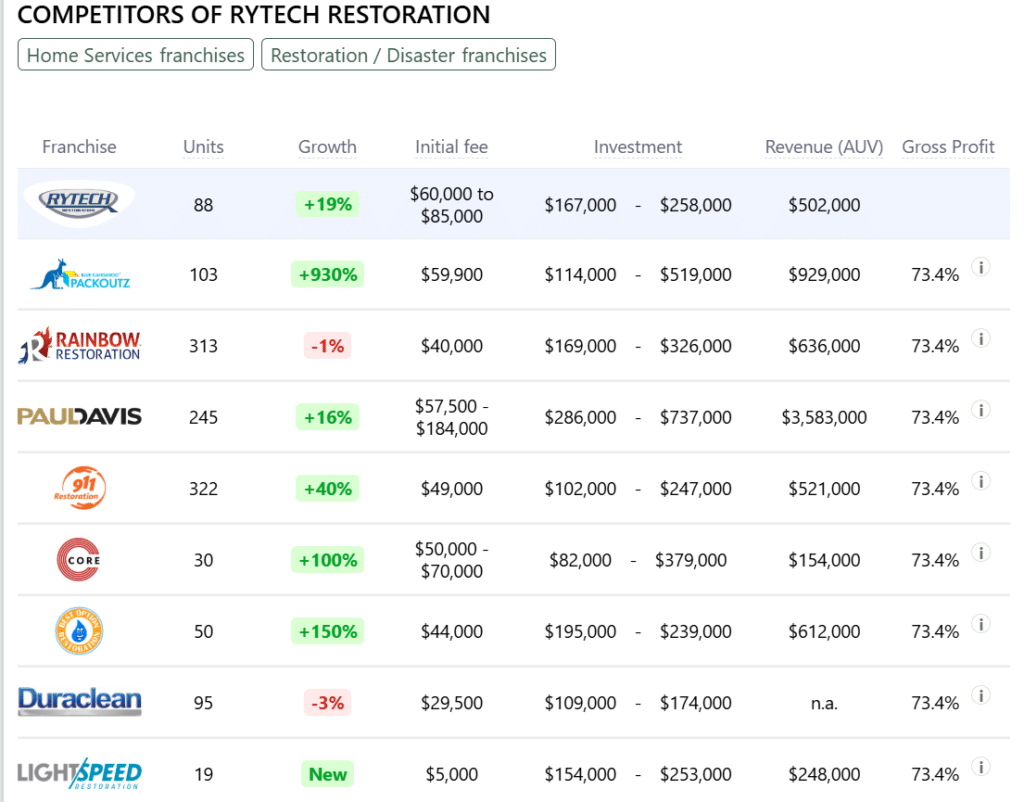Click info icon in Rainbow Restoration row
1024x802 pixels.
pyautogui.click(x=980, y=338)
